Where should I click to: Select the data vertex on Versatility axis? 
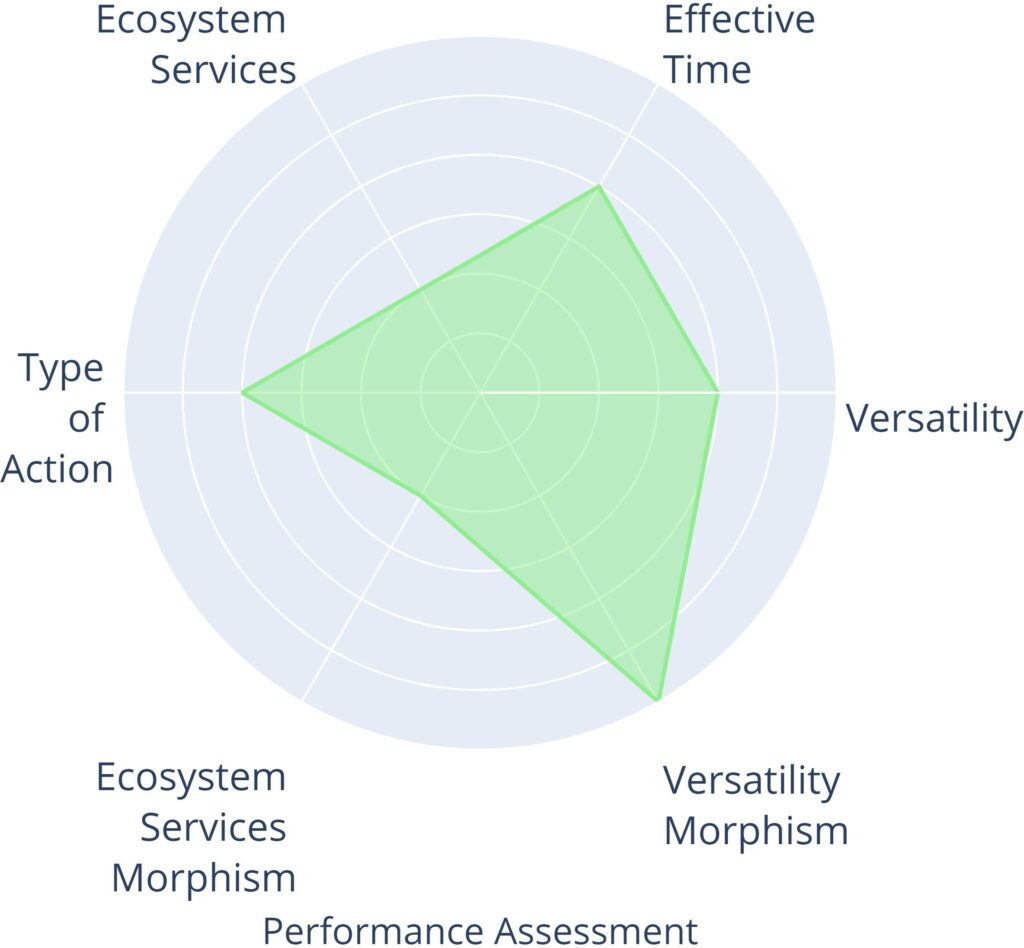pos(717,392)
